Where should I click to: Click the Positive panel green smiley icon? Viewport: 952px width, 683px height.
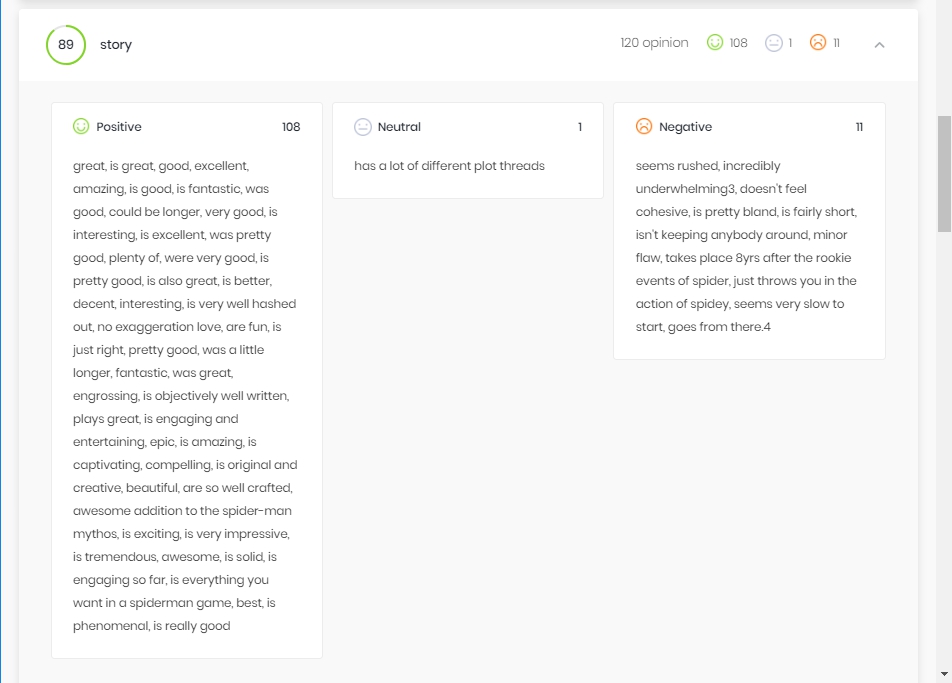tap(81, 126)
